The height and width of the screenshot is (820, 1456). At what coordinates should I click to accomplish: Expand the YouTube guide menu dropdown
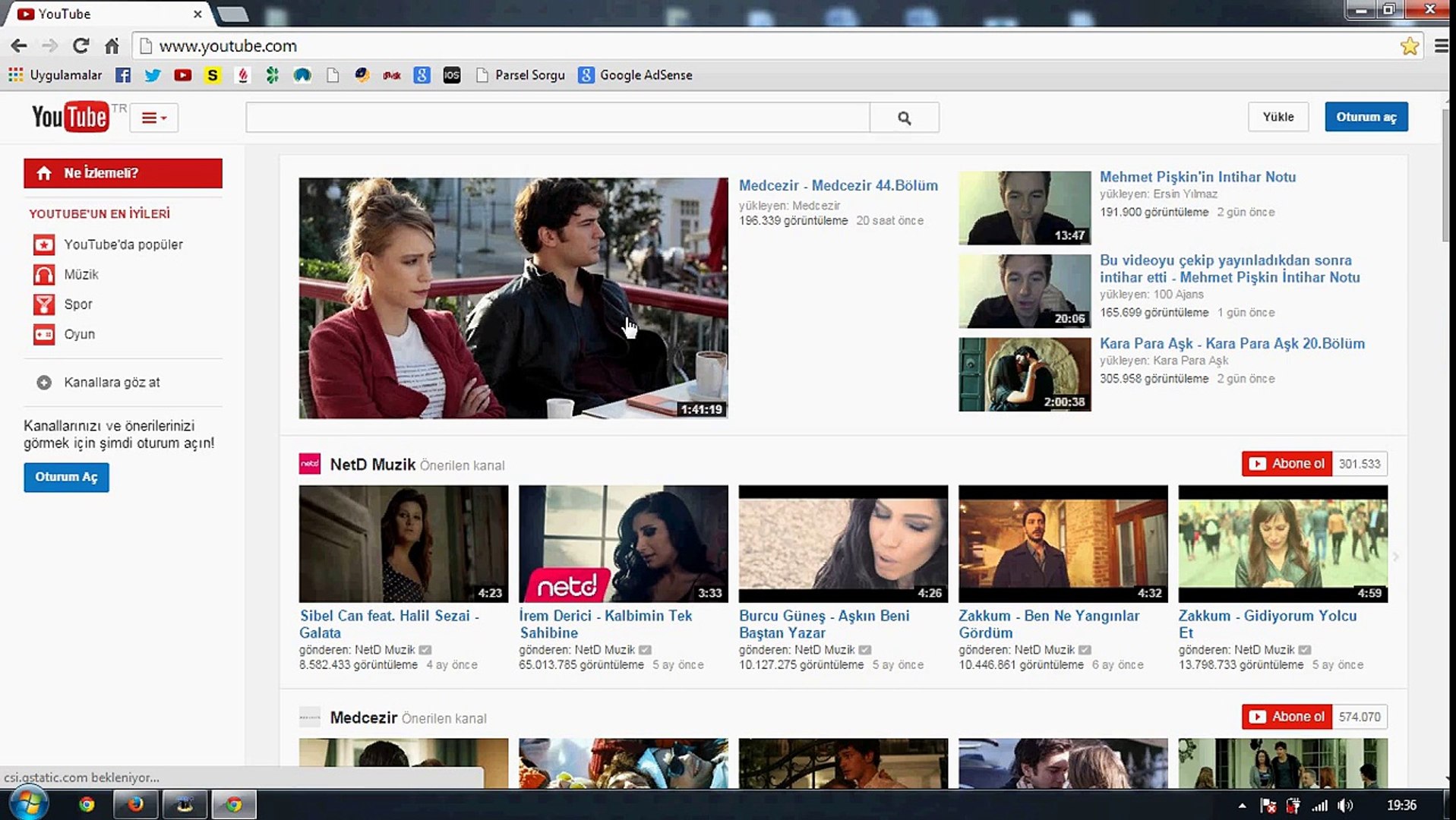154,118
